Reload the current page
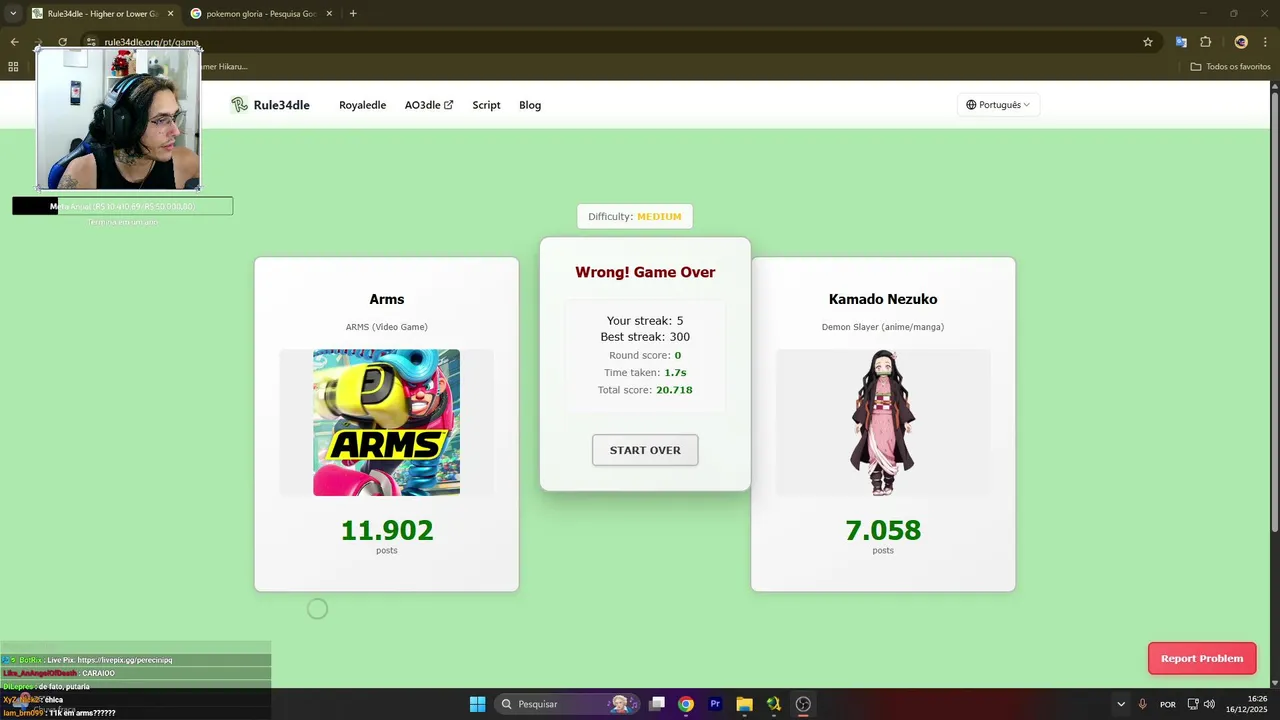Screen dimensions: 1280x720 pyautogui.click(x=62, y=42)
